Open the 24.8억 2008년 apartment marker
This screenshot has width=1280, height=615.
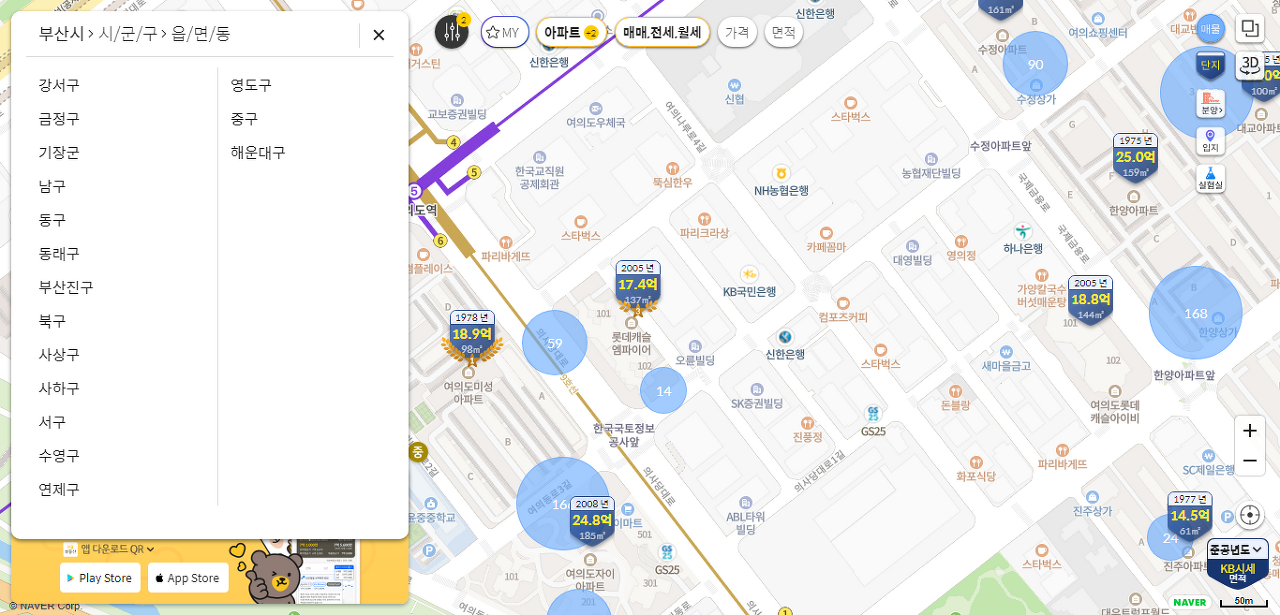(592, 521)
